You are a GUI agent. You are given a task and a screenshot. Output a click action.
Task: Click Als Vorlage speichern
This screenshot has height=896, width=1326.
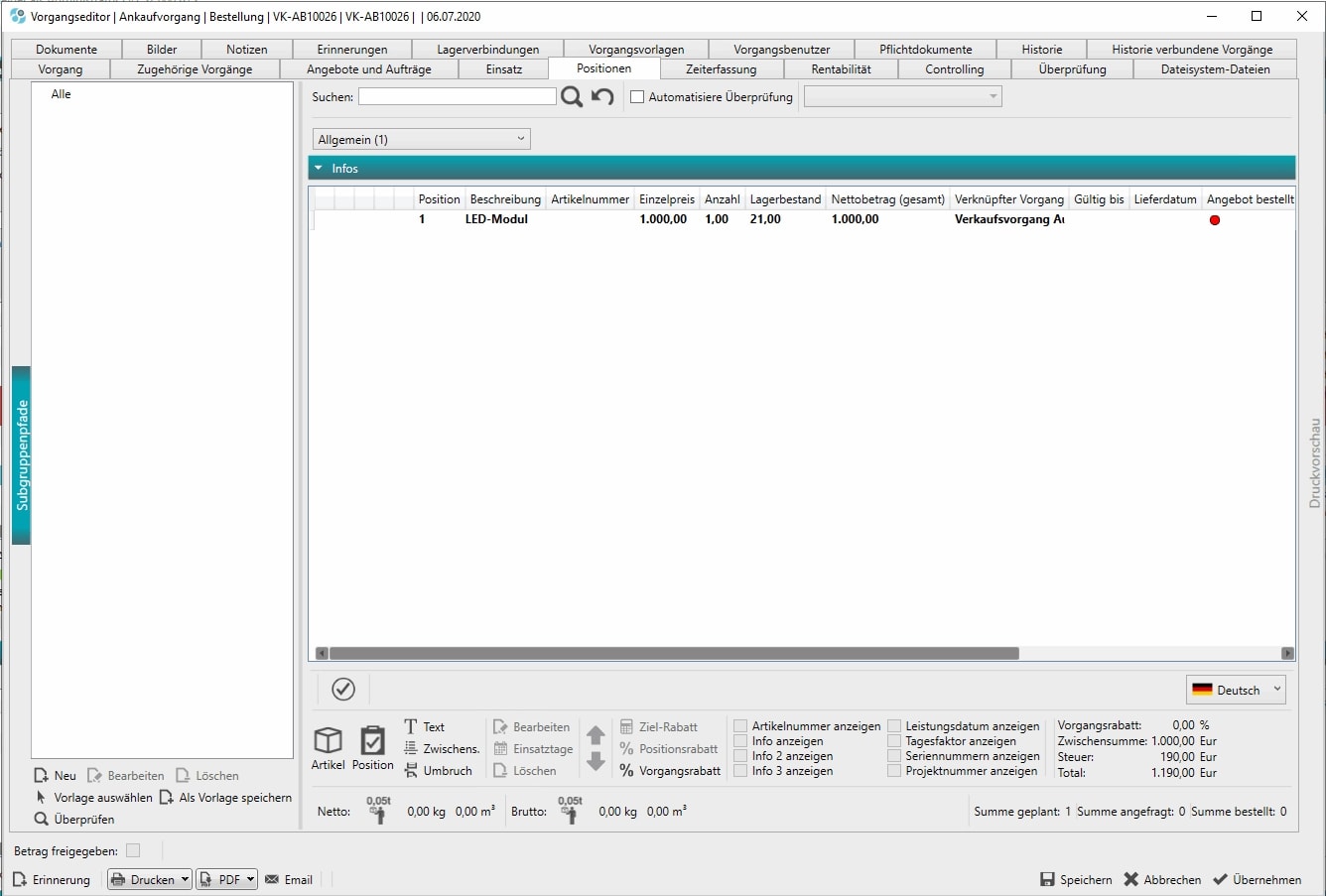(226, 797)
